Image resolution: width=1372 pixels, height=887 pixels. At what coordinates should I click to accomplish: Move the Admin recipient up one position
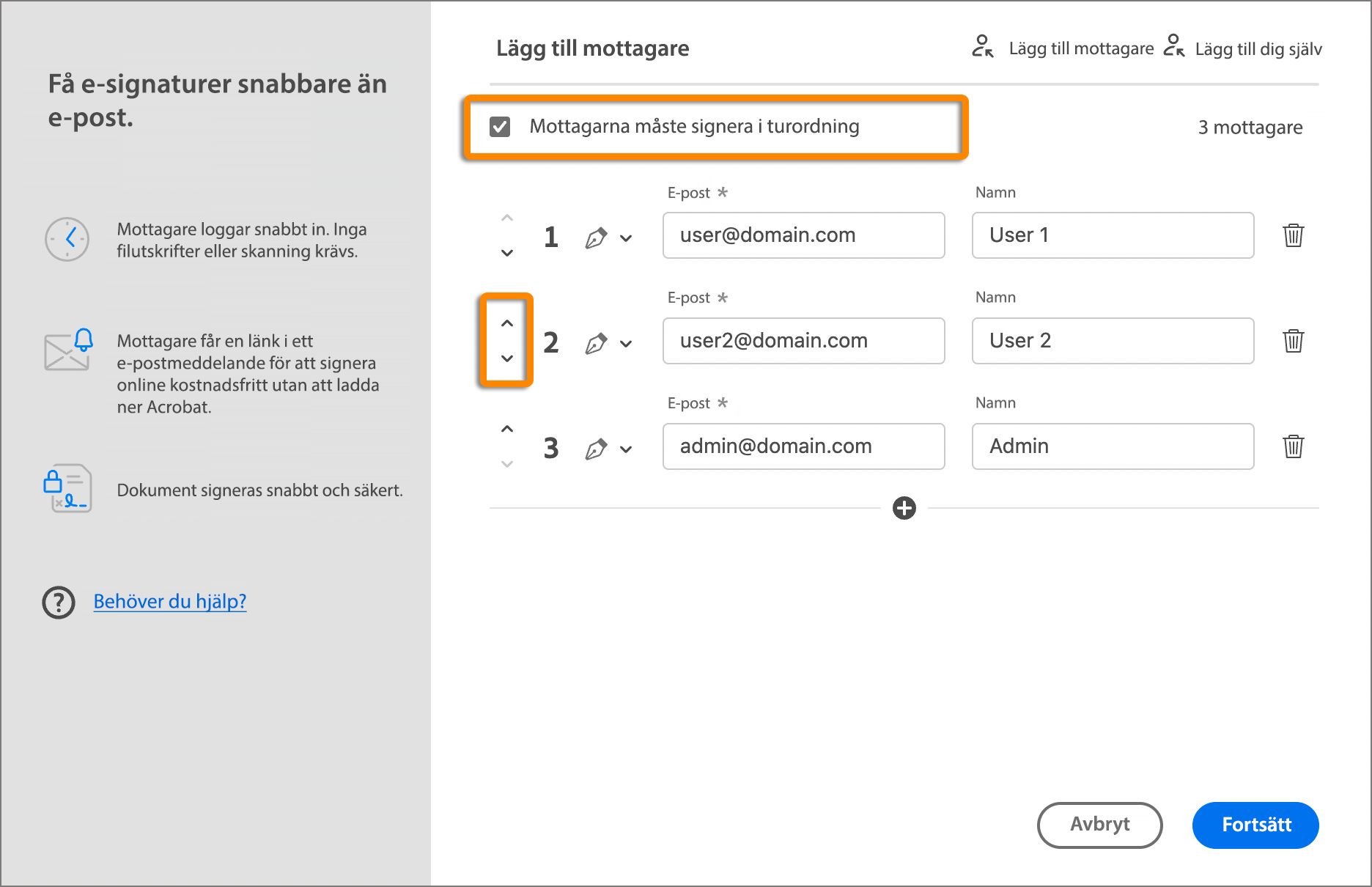(506, 428)
